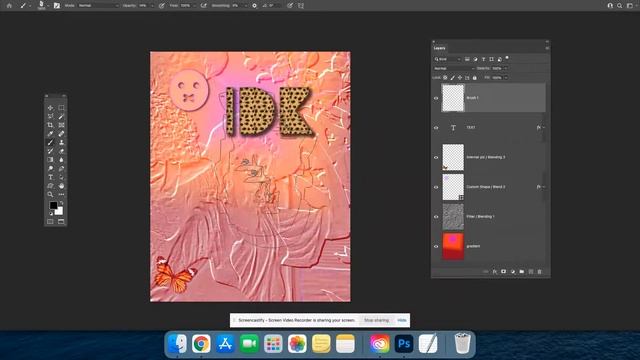This screenshot has width=640, height=360.
Task: Hide the Filter / Blending 1 layer
Action: click(436, 217)
